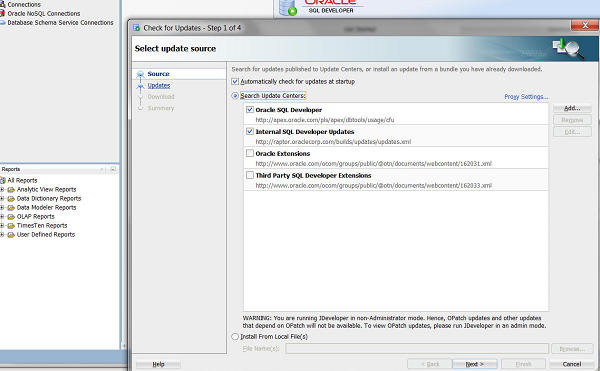Screen dimensions: 600x371
Task: Click the Internal SQL Developer Updates URL
Action: [333, 142]
